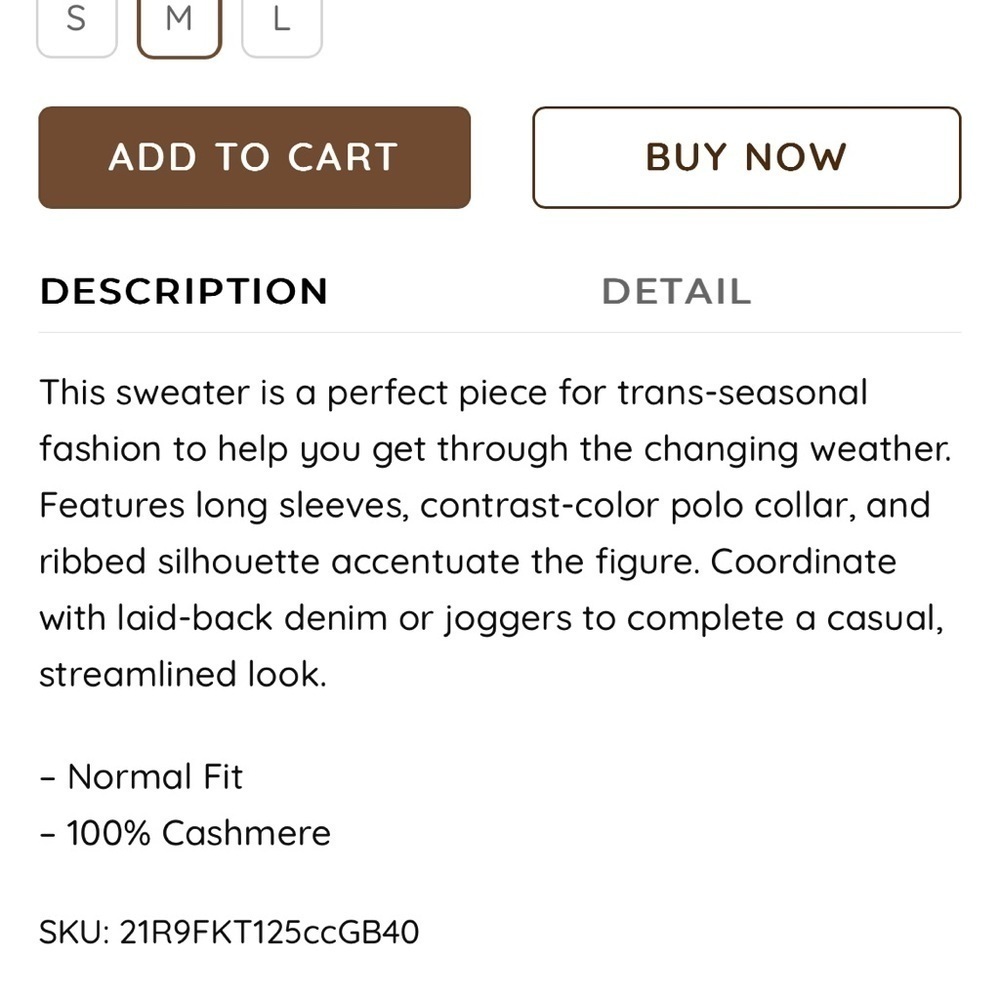Image resolution: width=1000 pixels, height=1000 pixels.
Task: Click the ADD TO CART button
Action: 254,158
